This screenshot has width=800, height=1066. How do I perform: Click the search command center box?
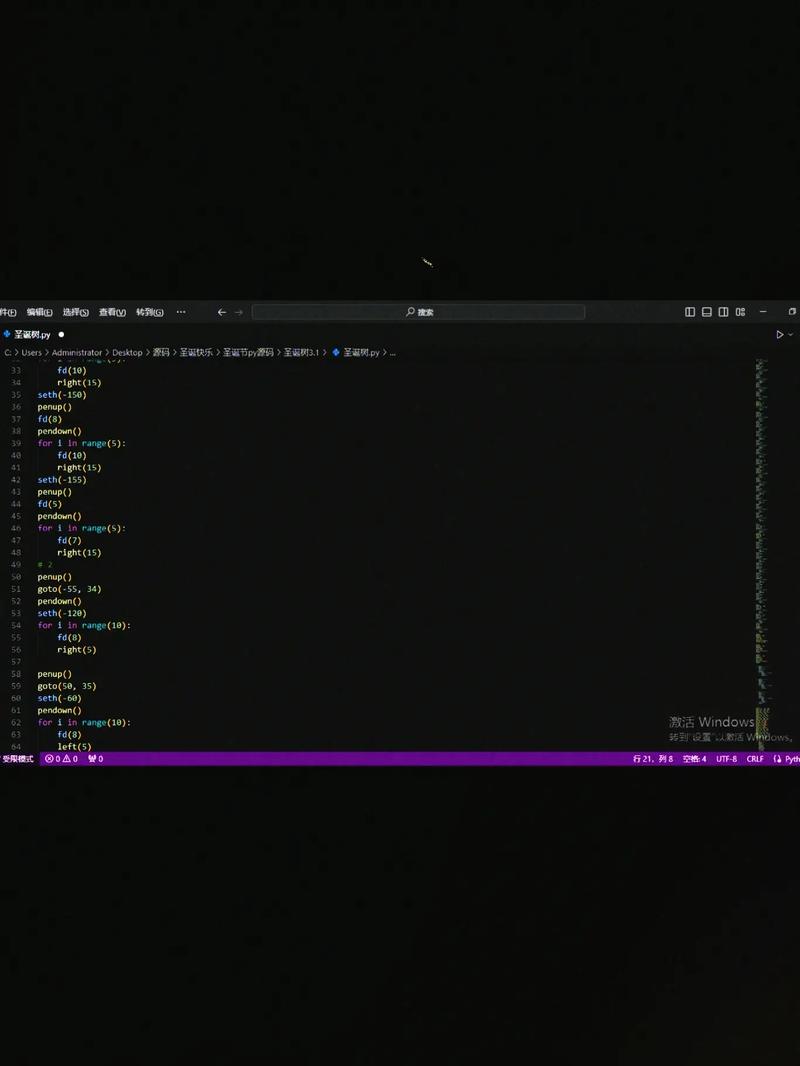(x=418, y=312)
